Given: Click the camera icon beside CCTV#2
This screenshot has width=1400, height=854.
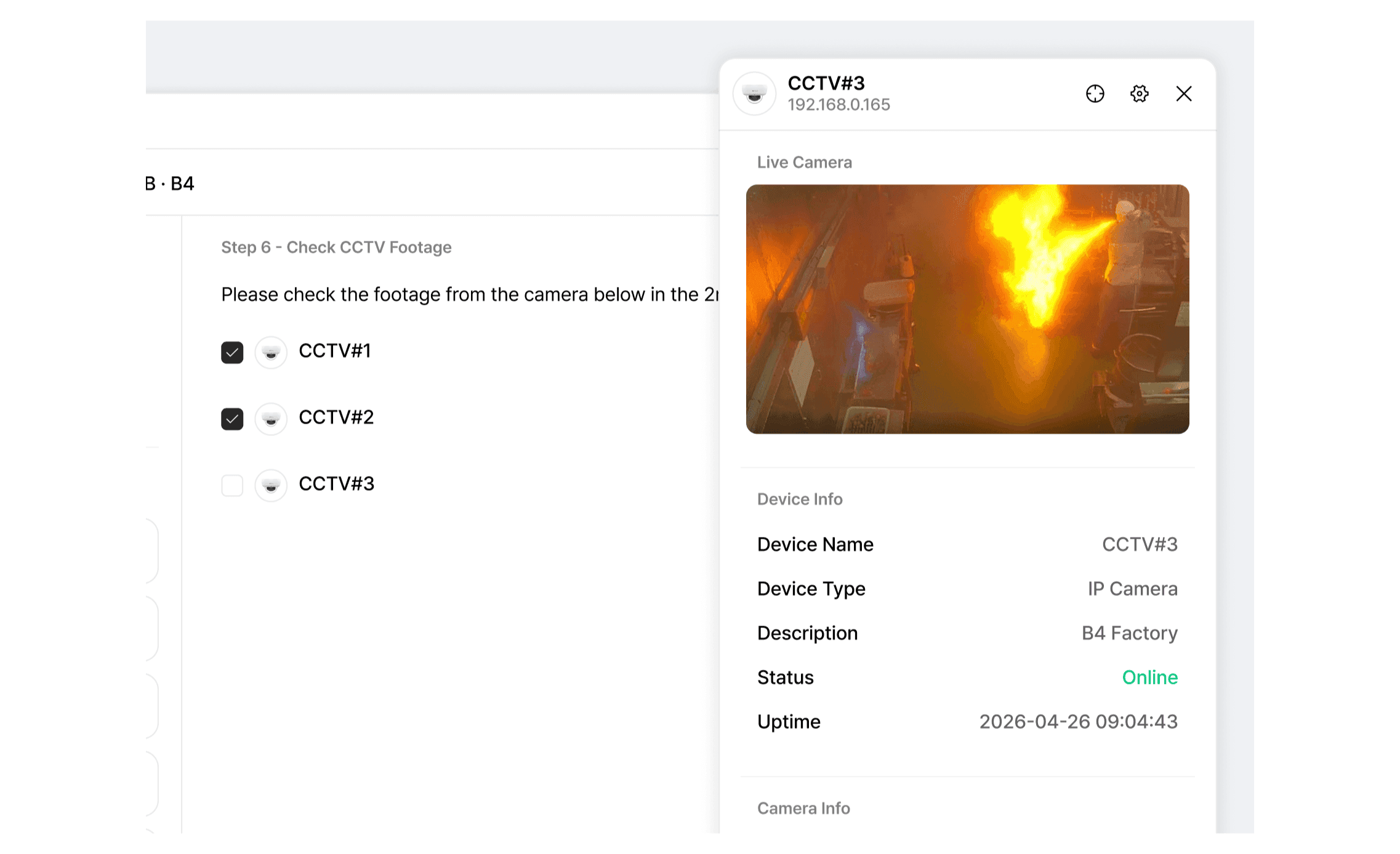Looking at the screenshot, I should [x=271, y=419].
